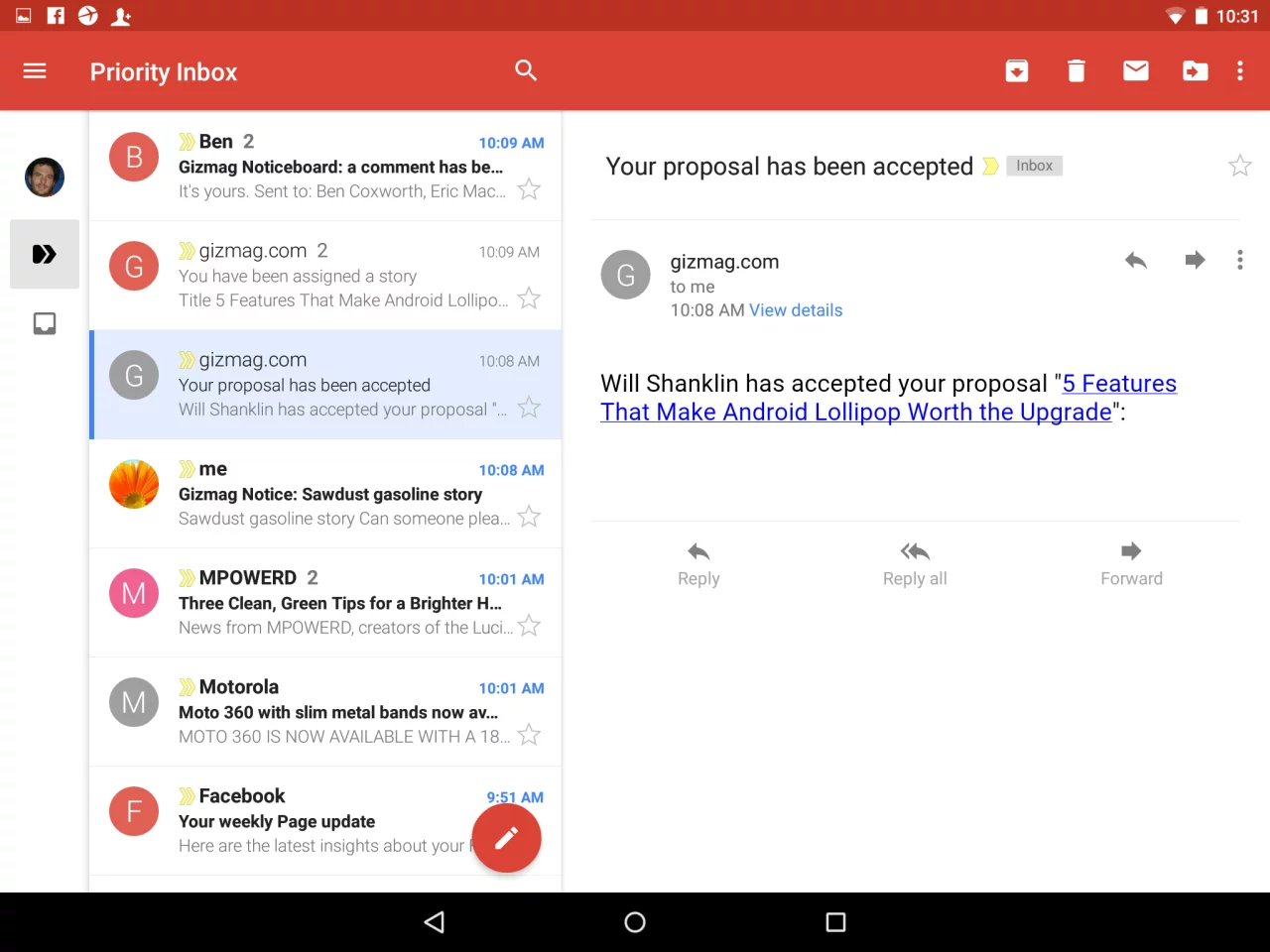Star the email from Ben
The width and height of the screenshot is (1270, 952).
[x=529, y=189]
